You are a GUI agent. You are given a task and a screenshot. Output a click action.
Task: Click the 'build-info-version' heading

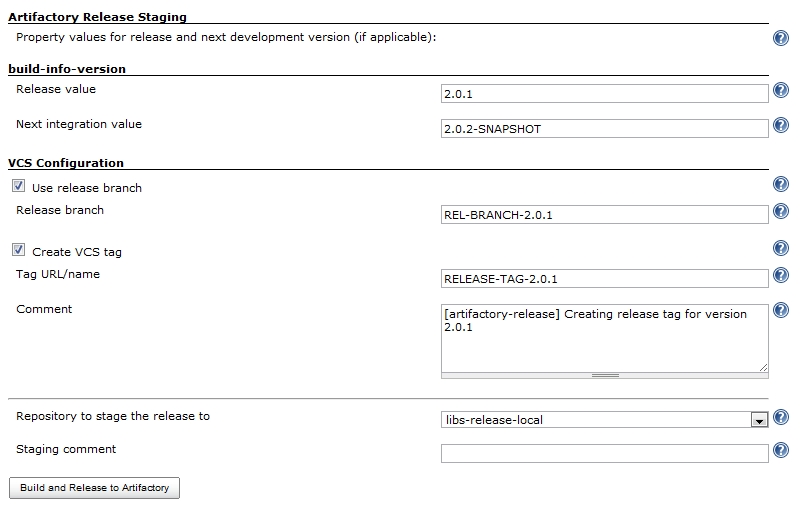pos(67,69)
